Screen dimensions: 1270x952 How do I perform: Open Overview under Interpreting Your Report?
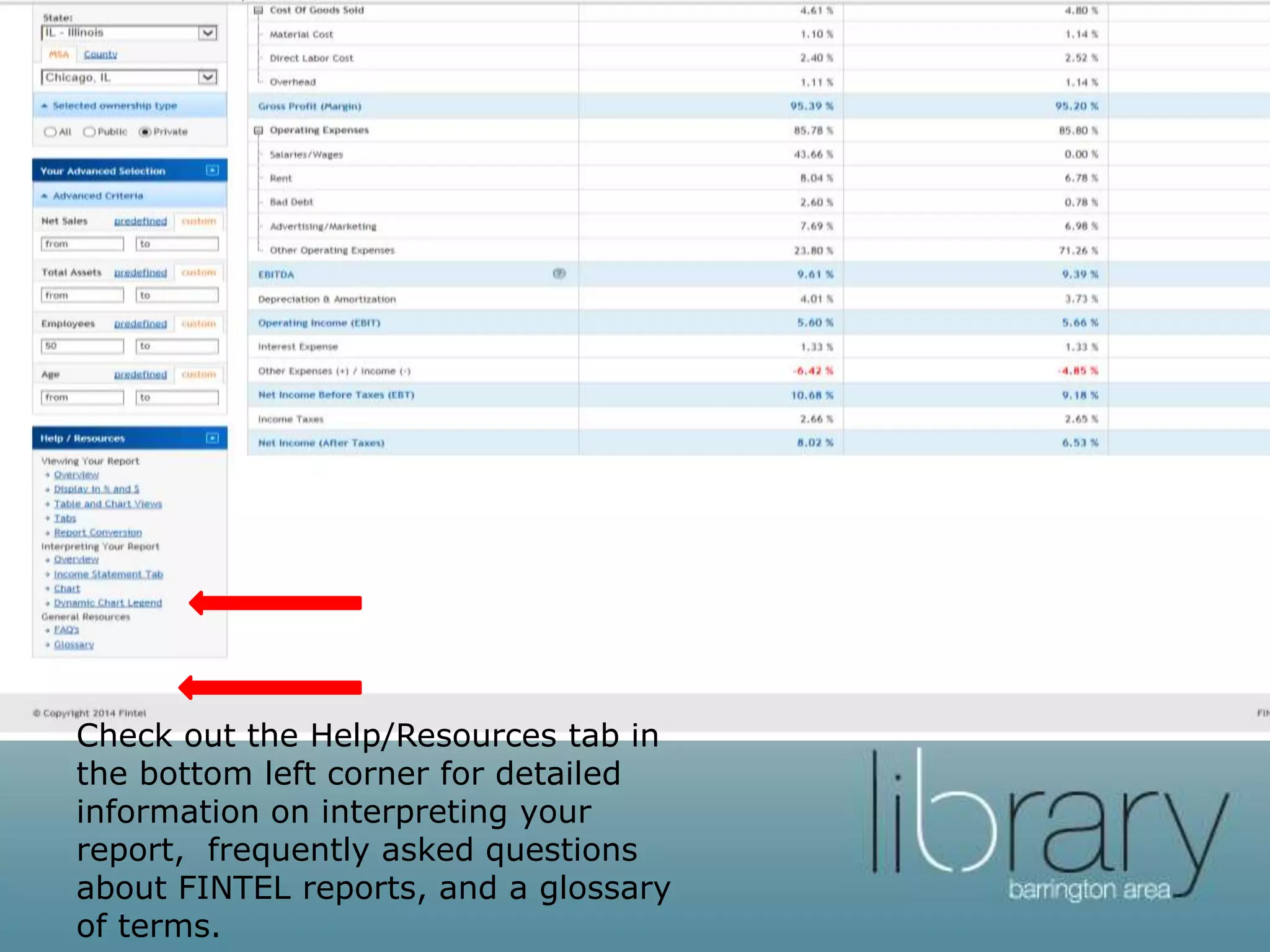pyautogui.click(x=76, y=560)
